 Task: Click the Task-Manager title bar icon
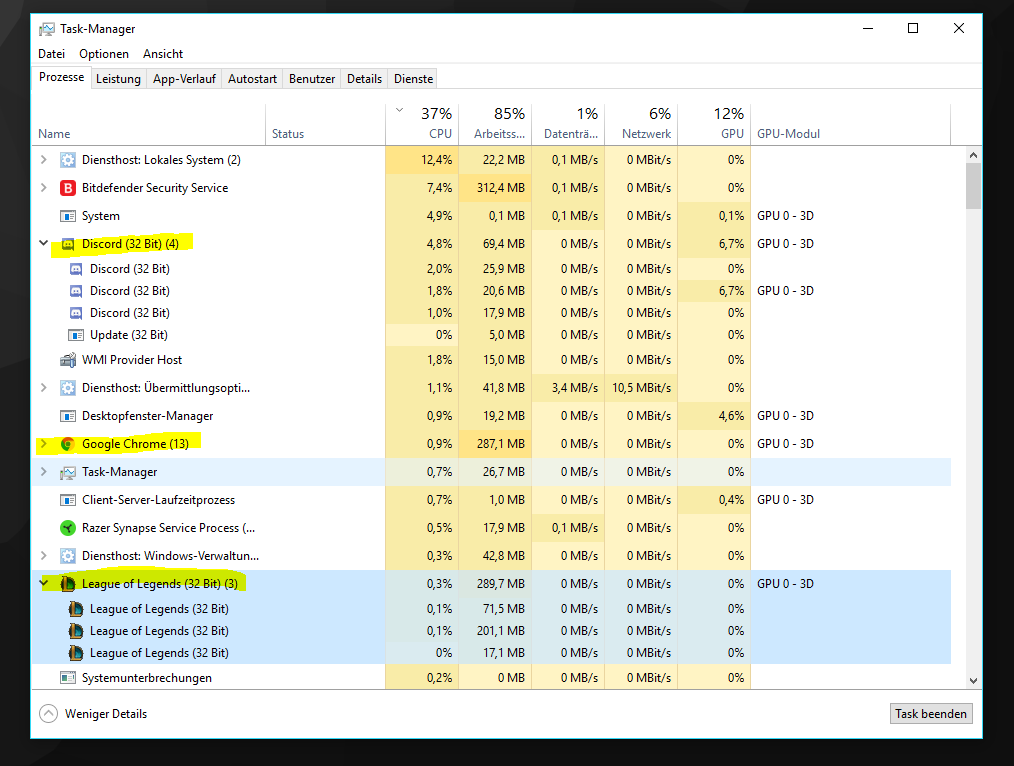(x=47, y=29)
